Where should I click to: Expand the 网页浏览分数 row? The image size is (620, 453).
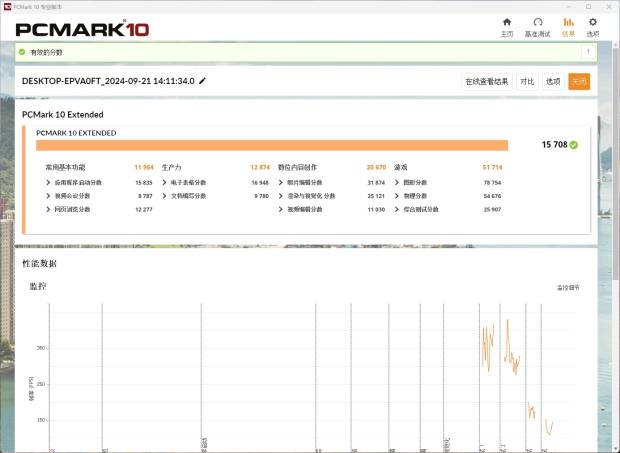[x=48, y=210]
